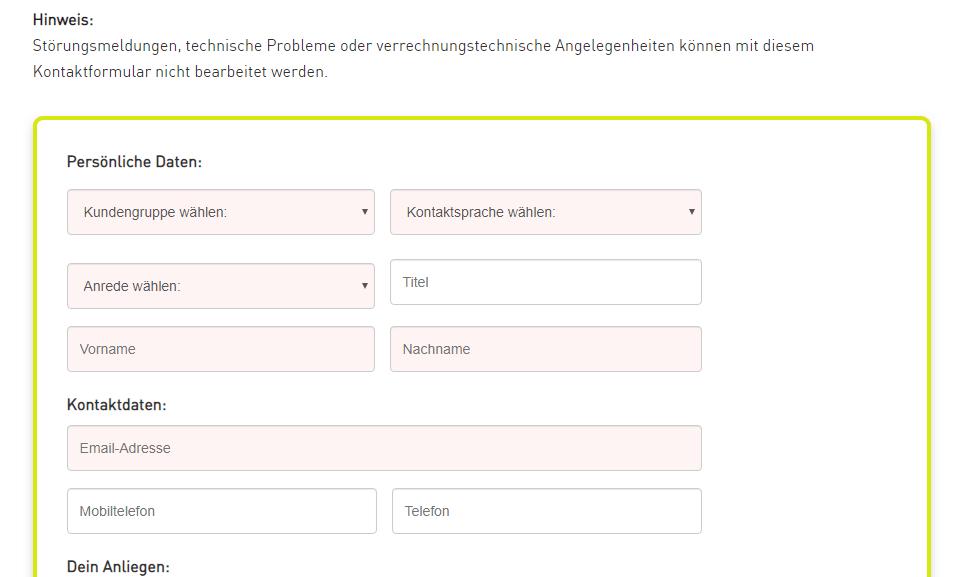
Task: Open the Kontaktsprache wählen dropdown
Action: (545, 212)
